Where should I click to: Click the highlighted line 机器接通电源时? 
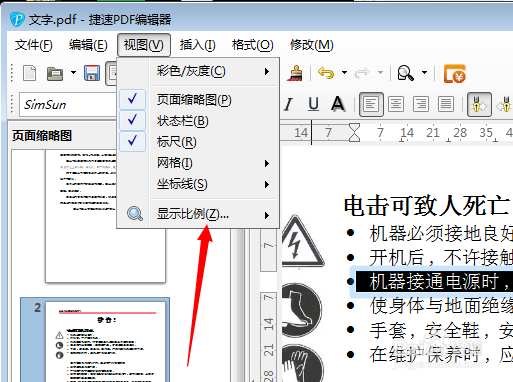click(x=434, y=282)
